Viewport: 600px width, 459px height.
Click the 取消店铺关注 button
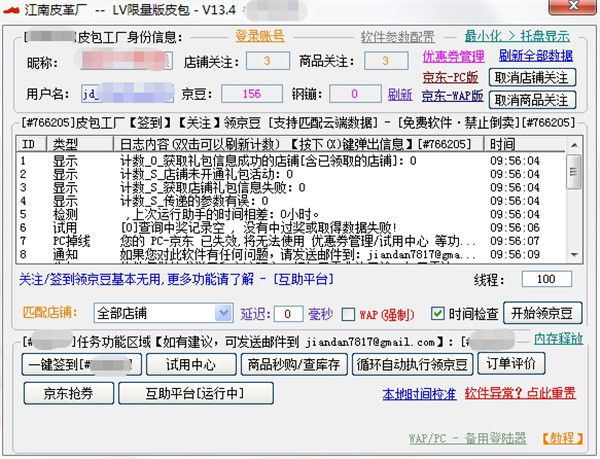pos(532,78)
